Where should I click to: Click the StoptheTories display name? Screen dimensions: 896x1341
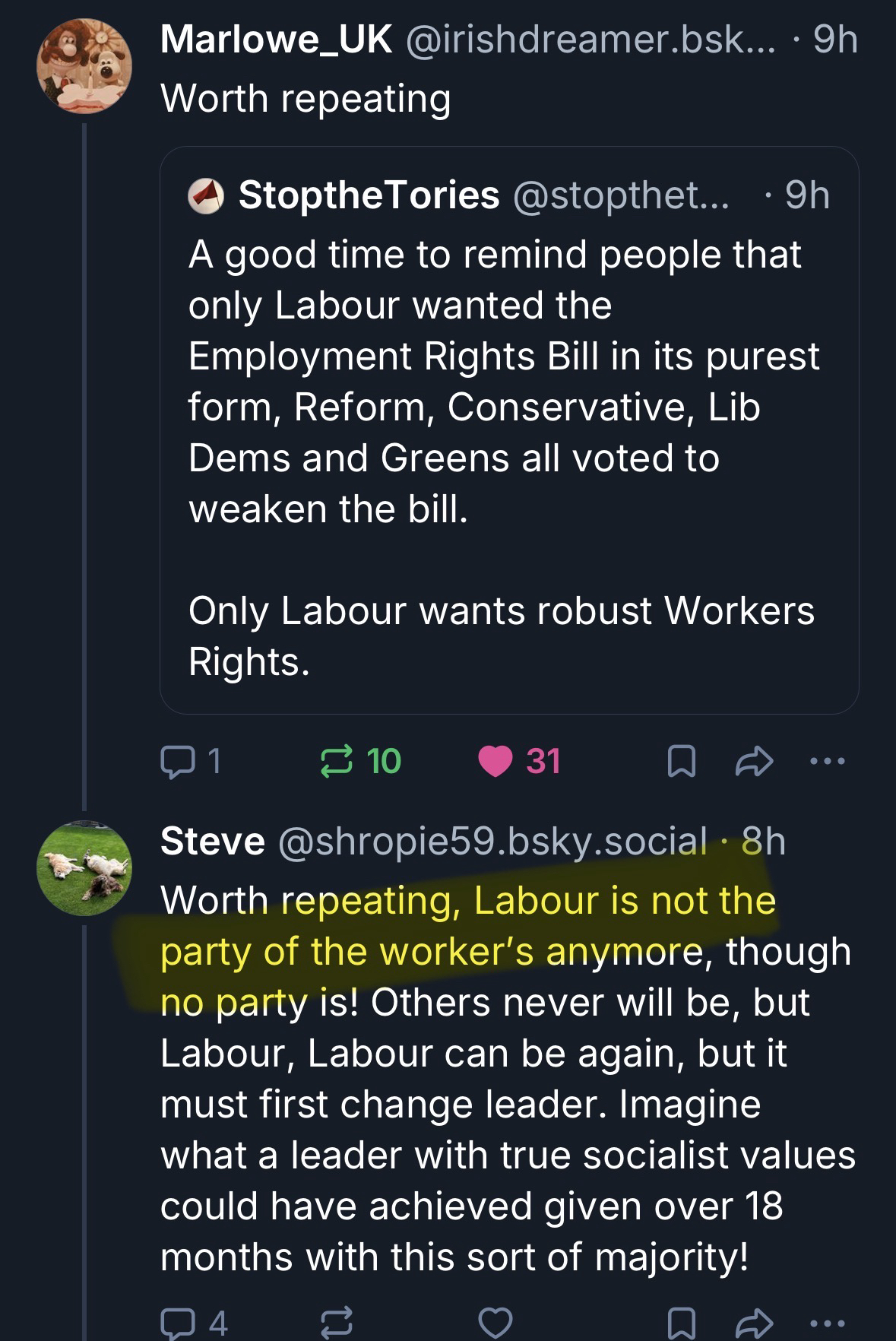[369, 195]
